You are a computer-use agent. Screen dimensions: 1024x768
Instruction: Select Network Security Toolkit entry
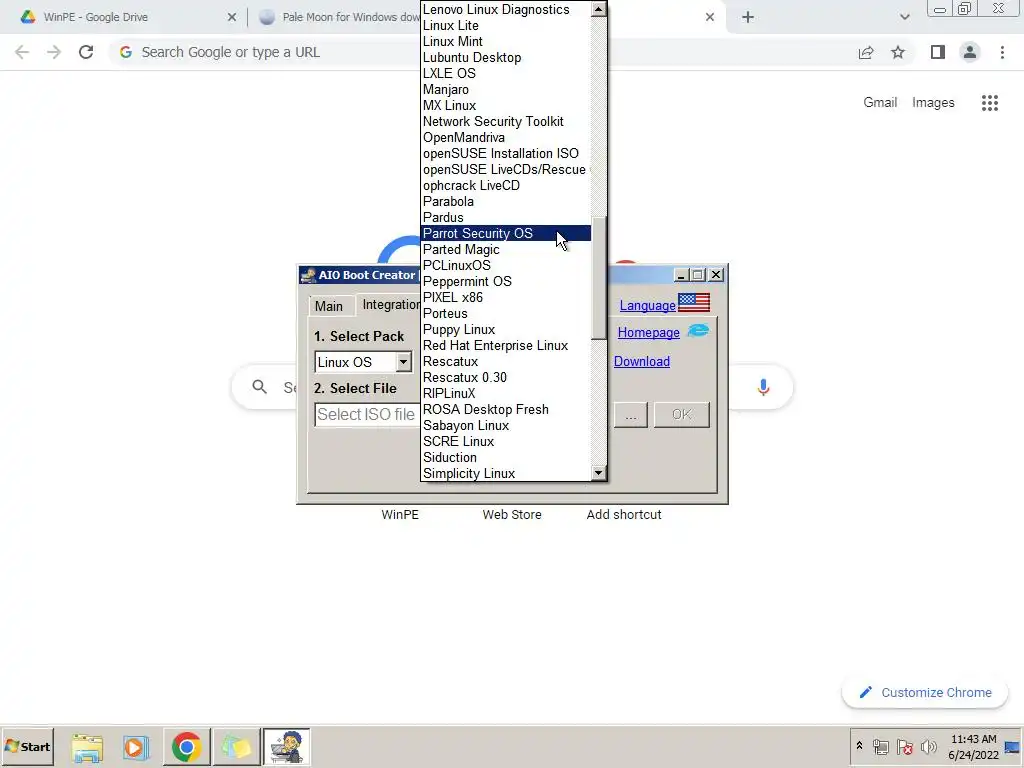(505, 121)
